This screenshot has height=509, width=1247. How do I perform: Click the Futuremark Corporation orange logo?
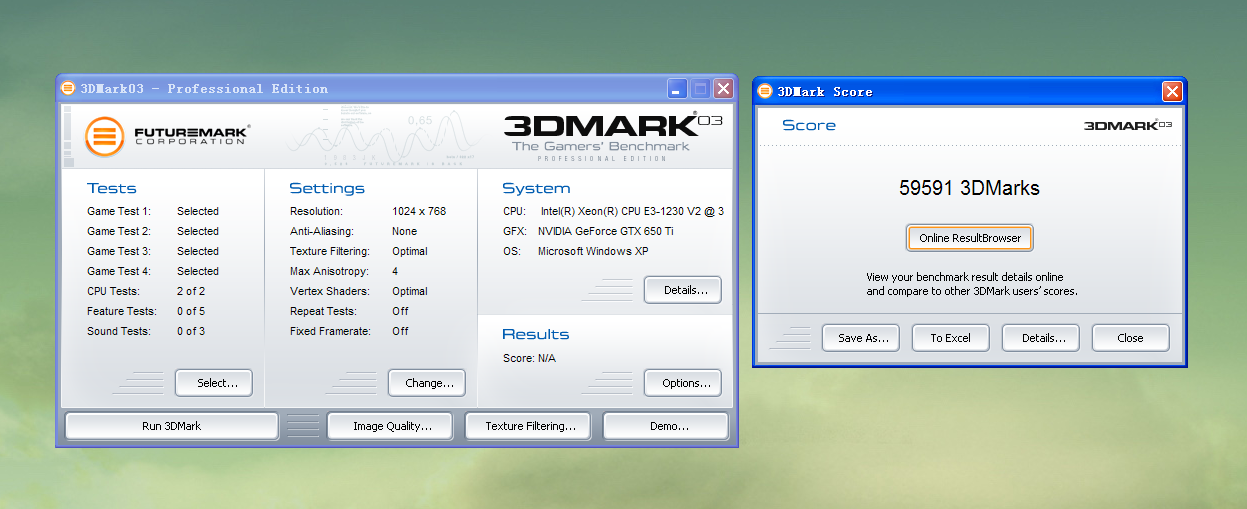click(104, 137)
